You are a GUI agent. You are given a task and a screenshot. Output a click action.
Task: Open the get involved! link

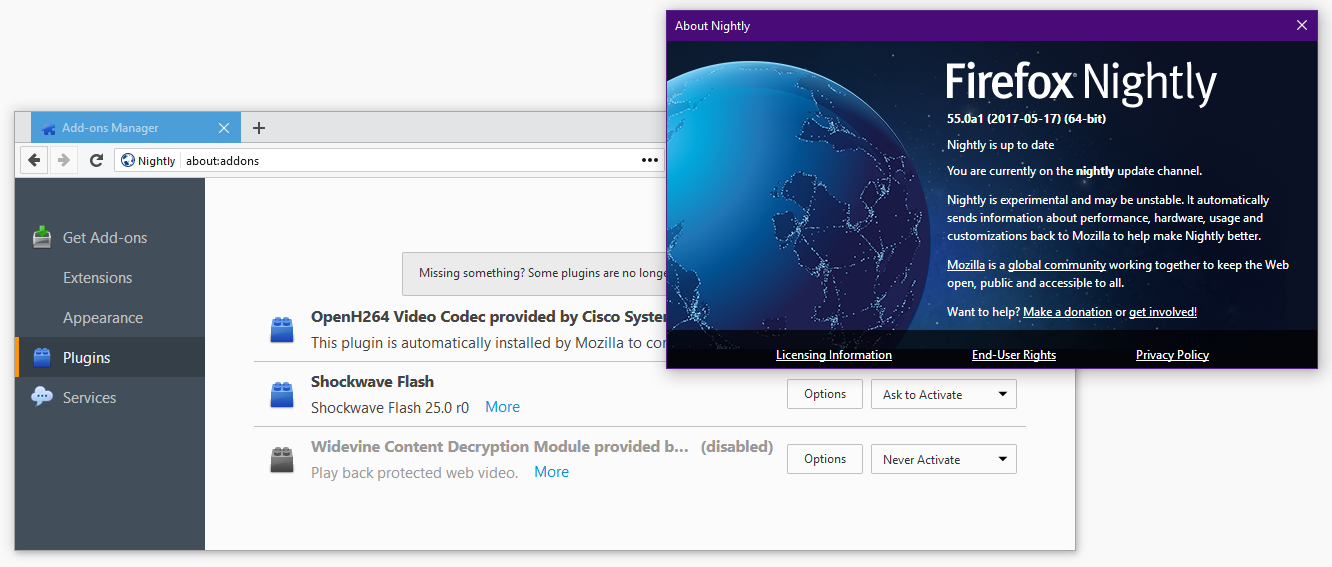click(x=1163, y=312)
